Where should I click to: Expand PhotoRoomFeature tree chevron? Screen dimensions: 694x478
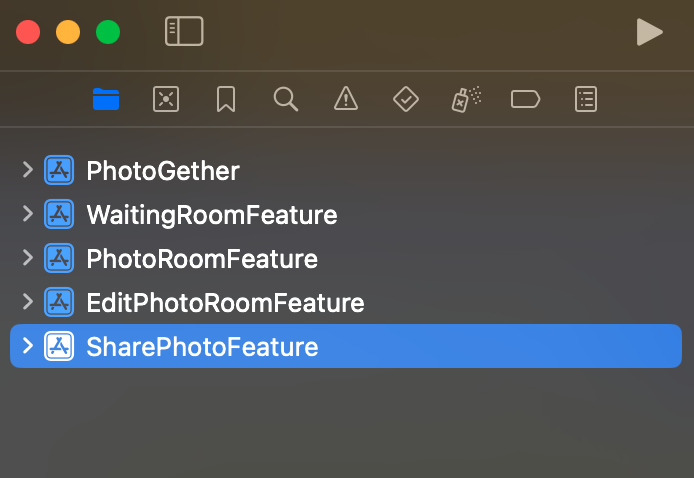point(28,258)
